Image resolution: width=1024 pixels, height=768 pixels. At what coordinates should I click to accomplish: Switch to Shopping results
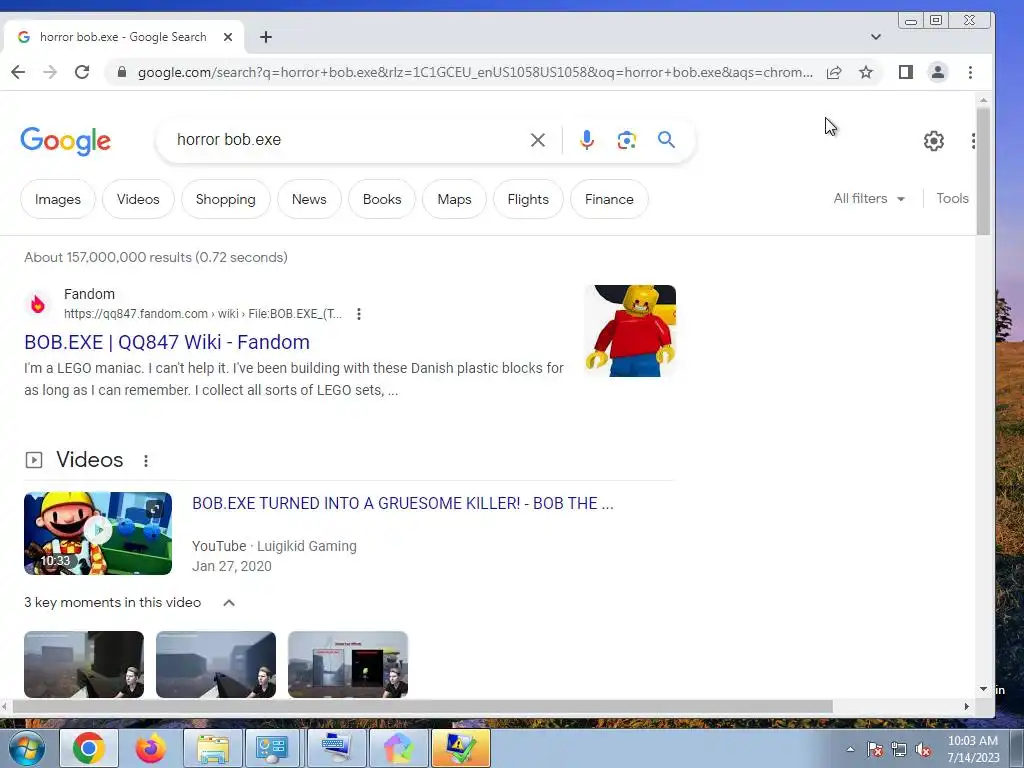pyautogui.click(x=225, y=199)
